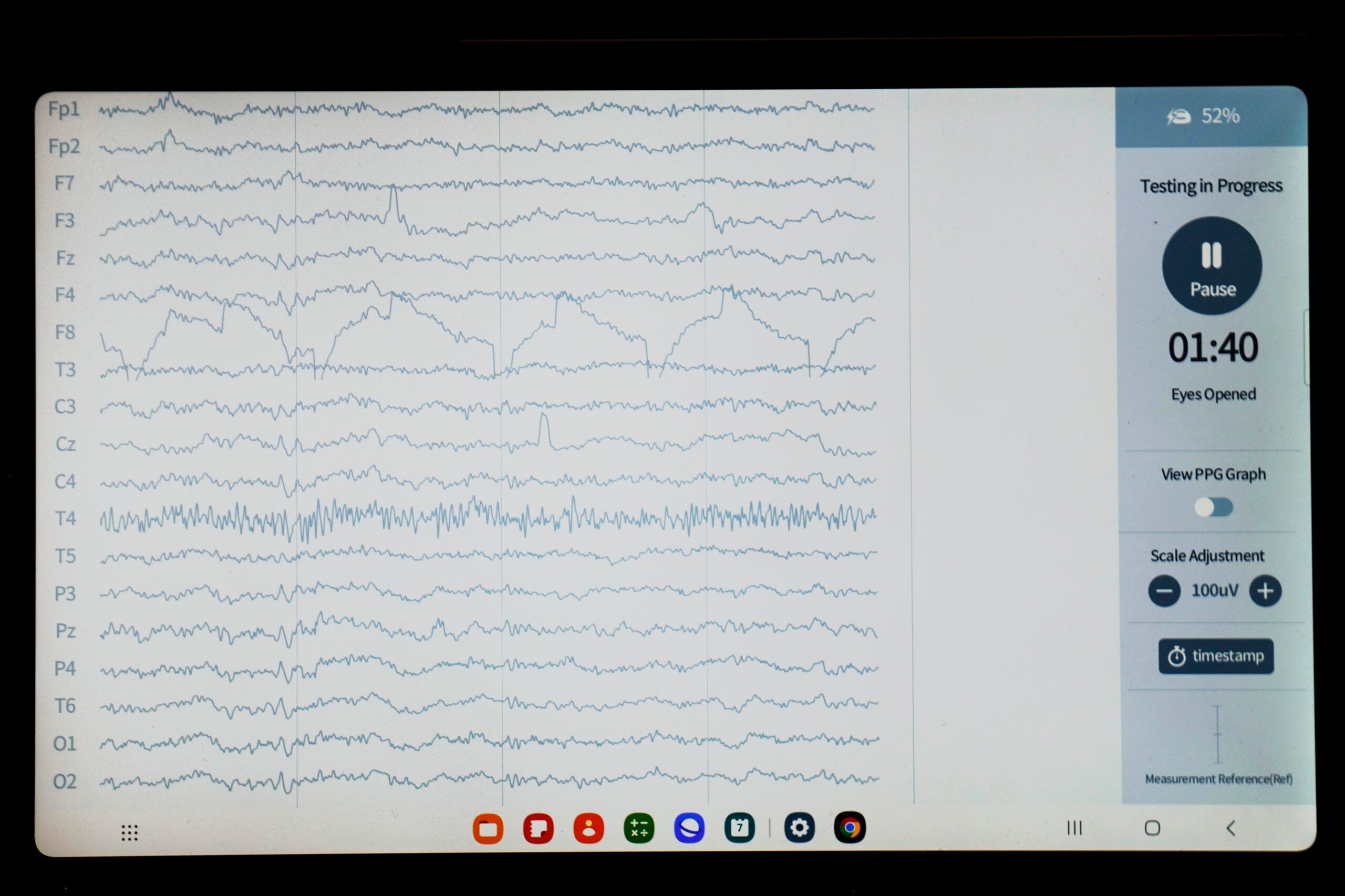Screen dimensions: 1345x896
Task: Launch the Contacts app icon
Action: 588,829
